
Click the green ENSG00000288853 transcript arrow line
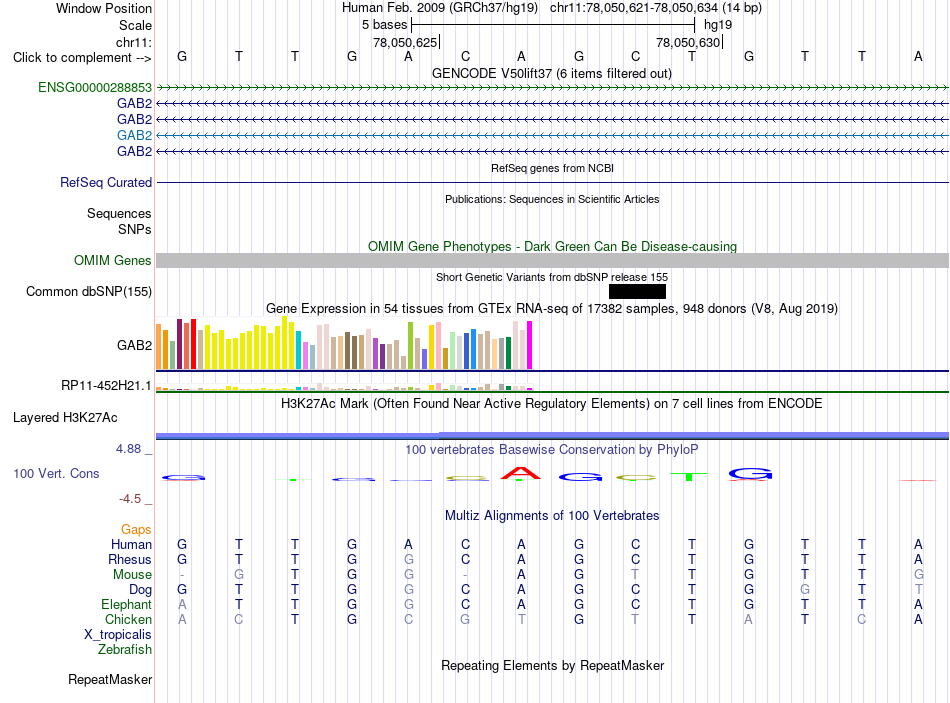(552, 88)
